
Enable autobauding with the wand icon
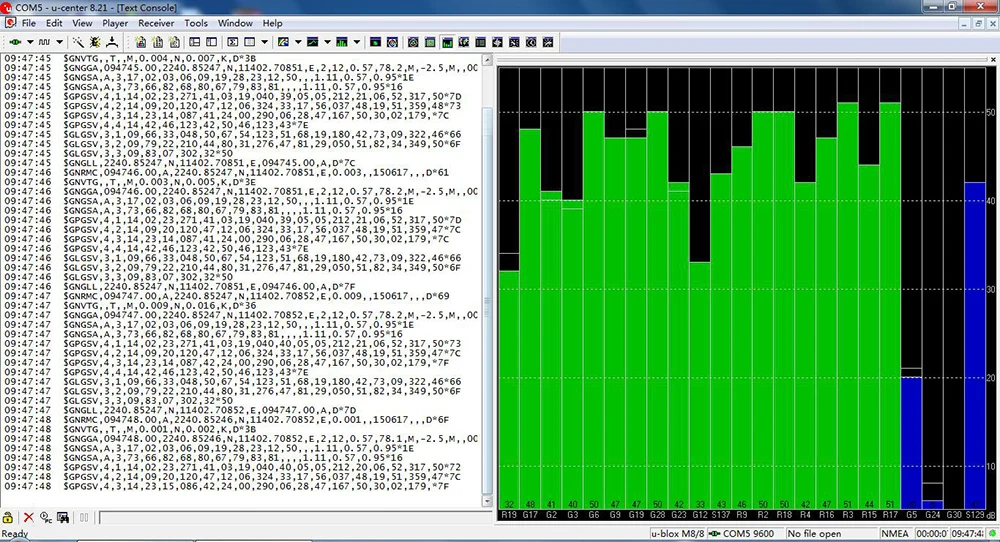(78, 42)
